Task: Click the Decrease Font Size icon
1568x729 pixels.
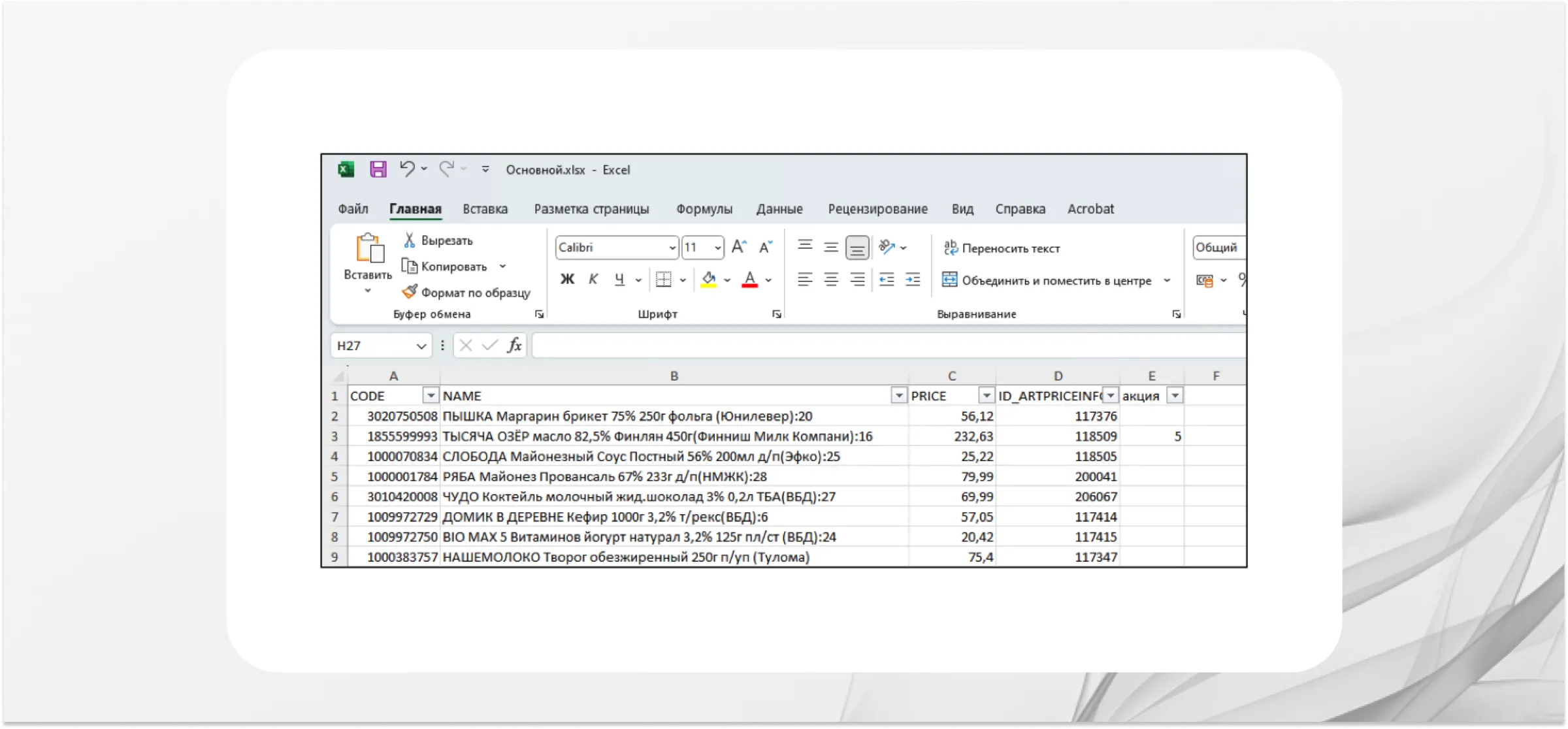Action: click(x=766, y=247)
